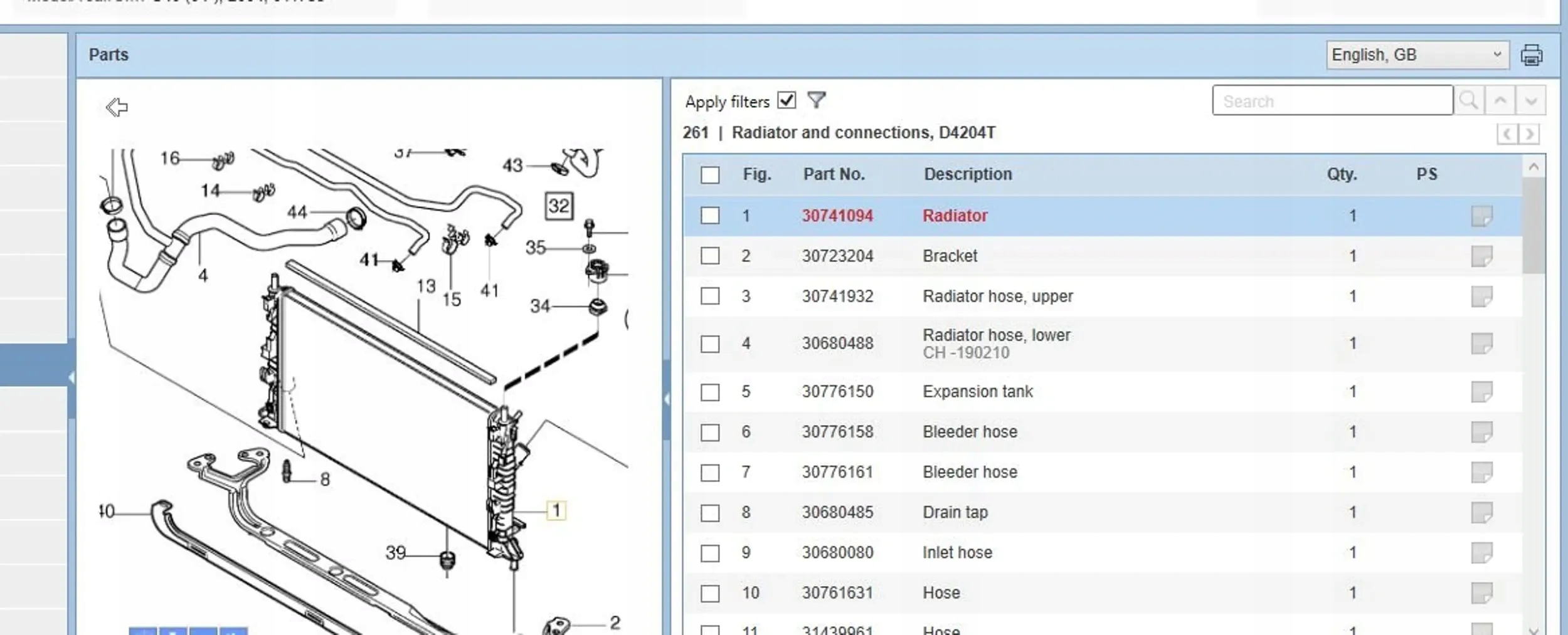Sort by the Description column header

click(968, 174)
